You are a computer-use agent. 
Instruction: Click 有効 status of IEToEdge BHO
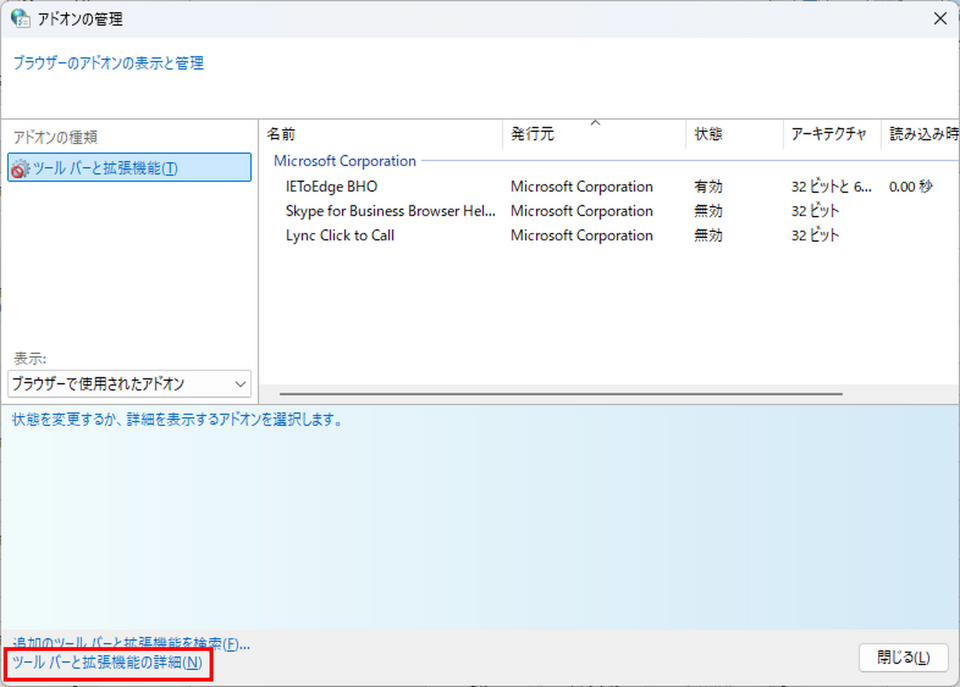pyautogui.click(x=708, y=187)
